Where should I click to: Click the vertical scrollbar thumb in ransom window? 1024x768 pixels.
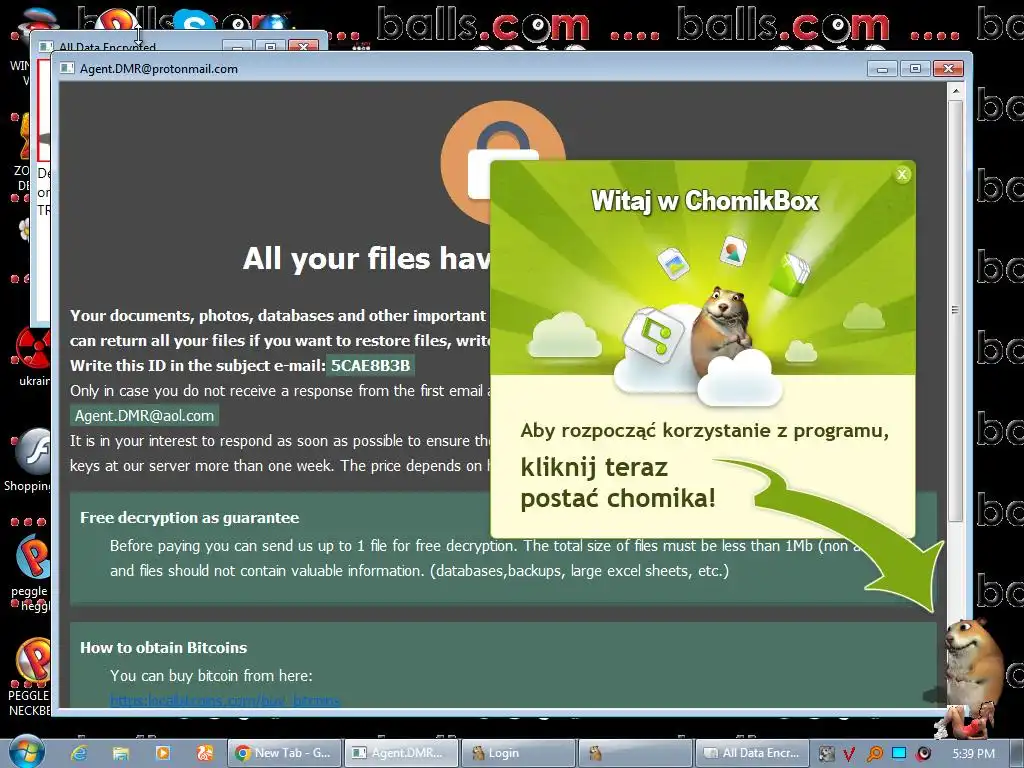(x=955, y=310)
